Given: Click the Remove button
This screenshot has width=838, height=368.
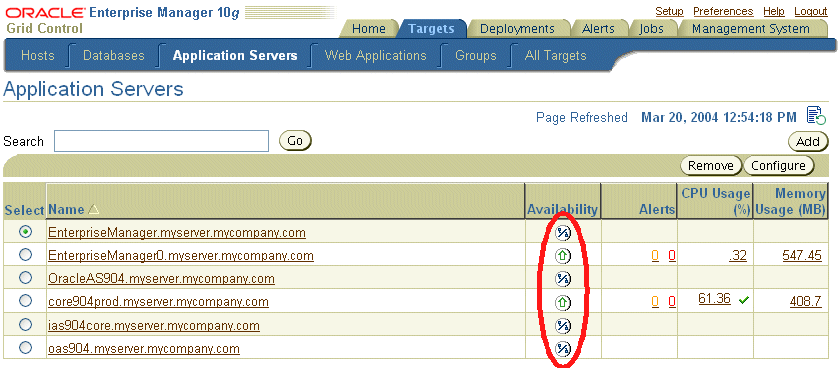Looking at the screenshot, I should click(711, 166).
